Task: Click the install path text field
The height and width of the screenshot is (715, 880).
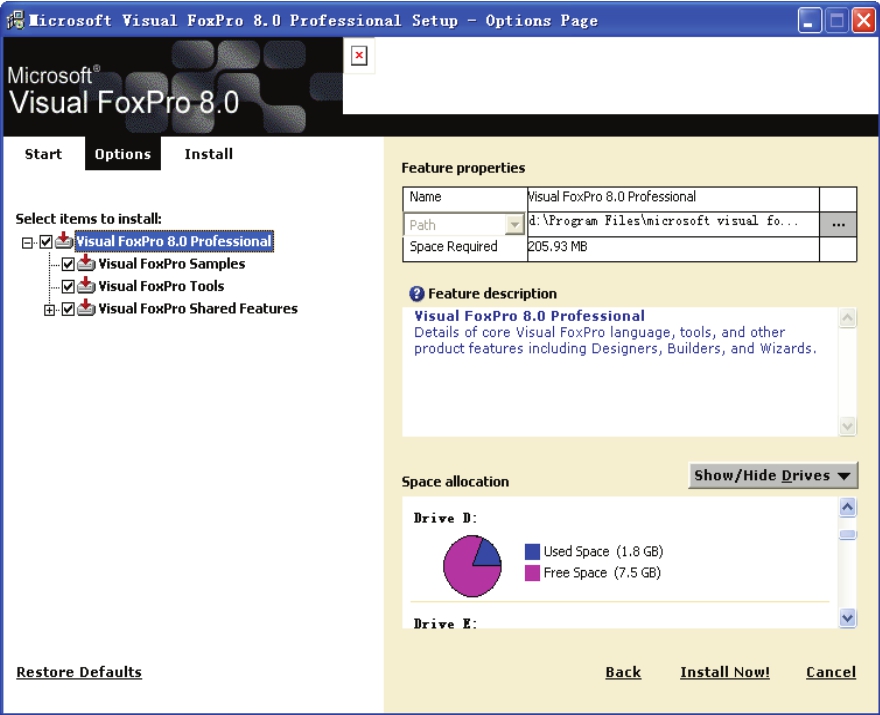Action: click(673, 223)
